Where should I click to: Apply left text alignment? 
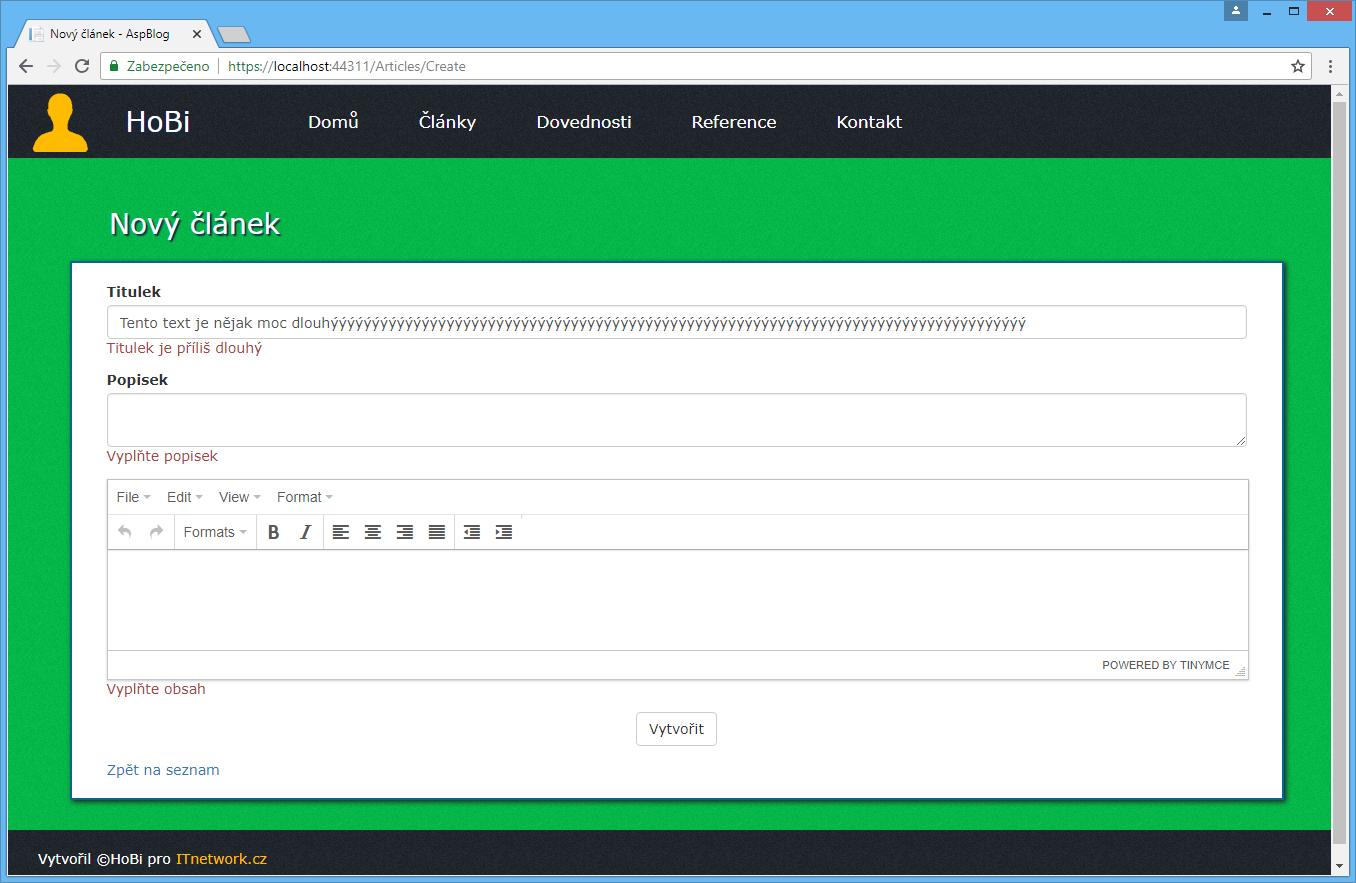pyautogui.click(x=340, y=531)
